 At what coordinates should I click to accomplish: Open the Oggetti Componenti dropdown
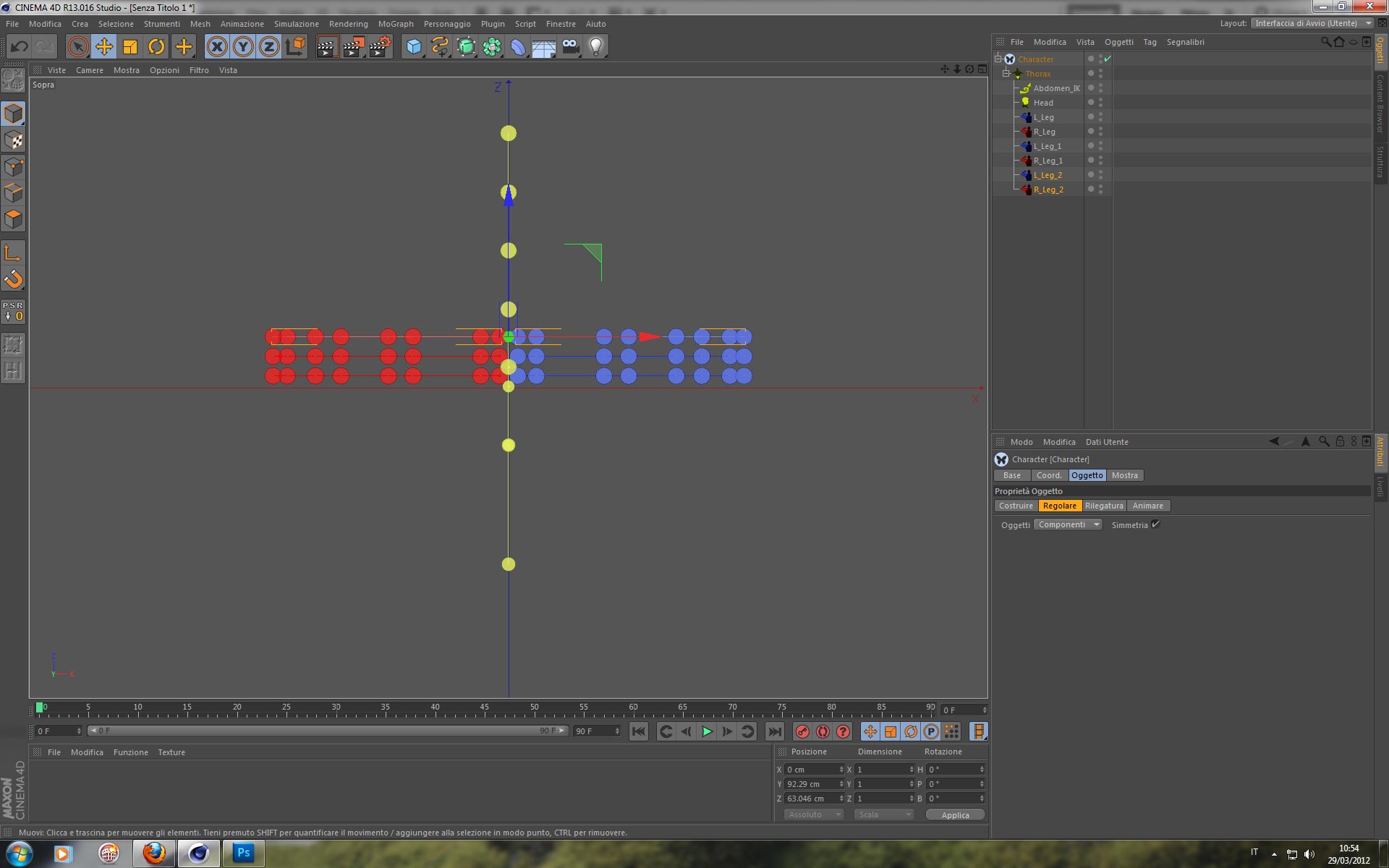(x=1068, y=524)
